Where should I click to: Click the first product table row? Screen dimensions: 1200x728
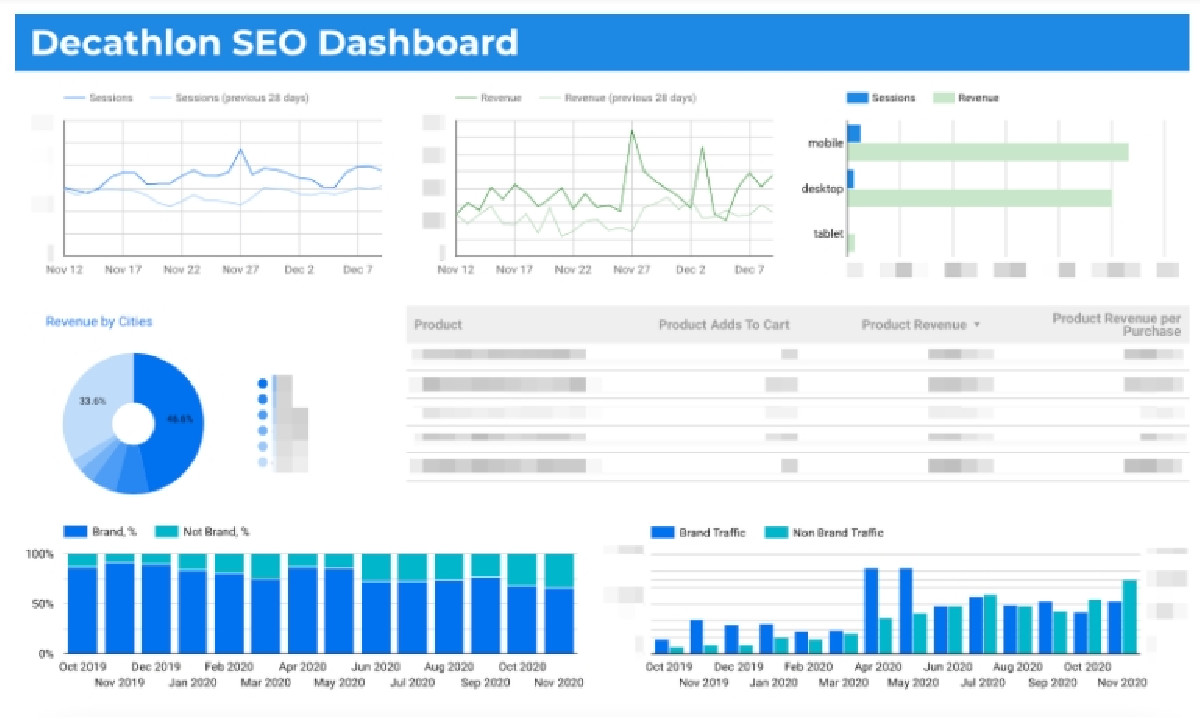(x=797, y=354)
